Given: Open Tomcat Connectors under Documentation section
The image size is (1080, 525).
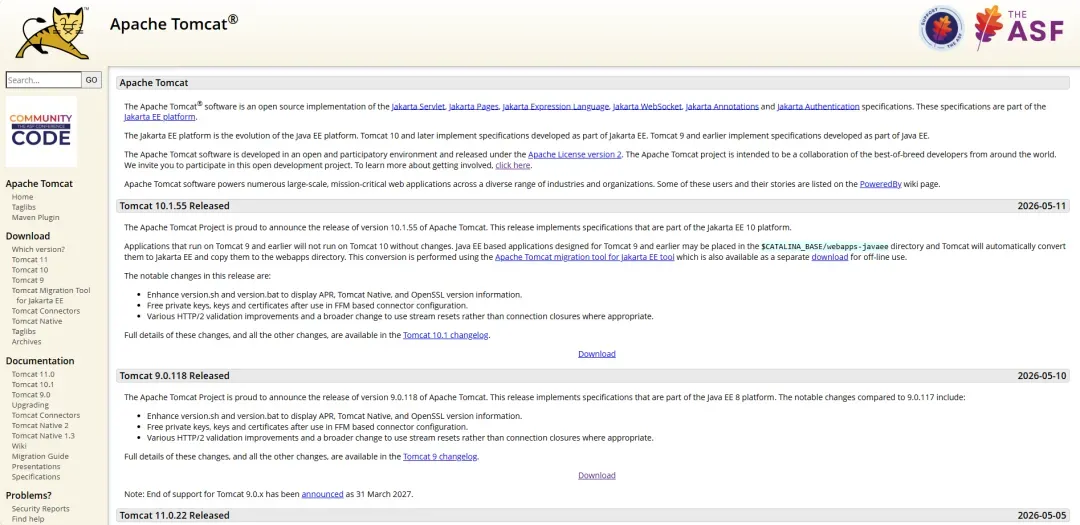Looking at the screenshot, I should pyautogui.click(x=45, y=415).
